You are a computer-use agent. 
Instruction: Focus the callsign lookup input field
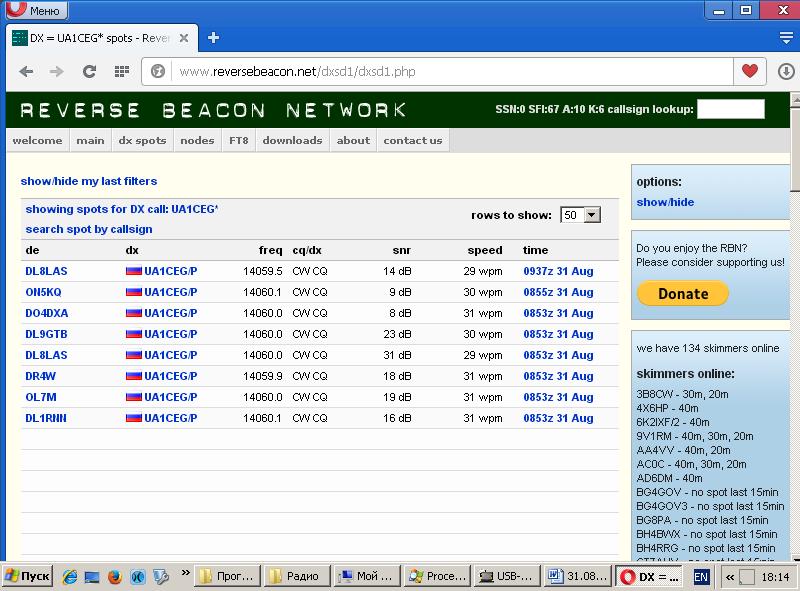[x=731, y=109]
